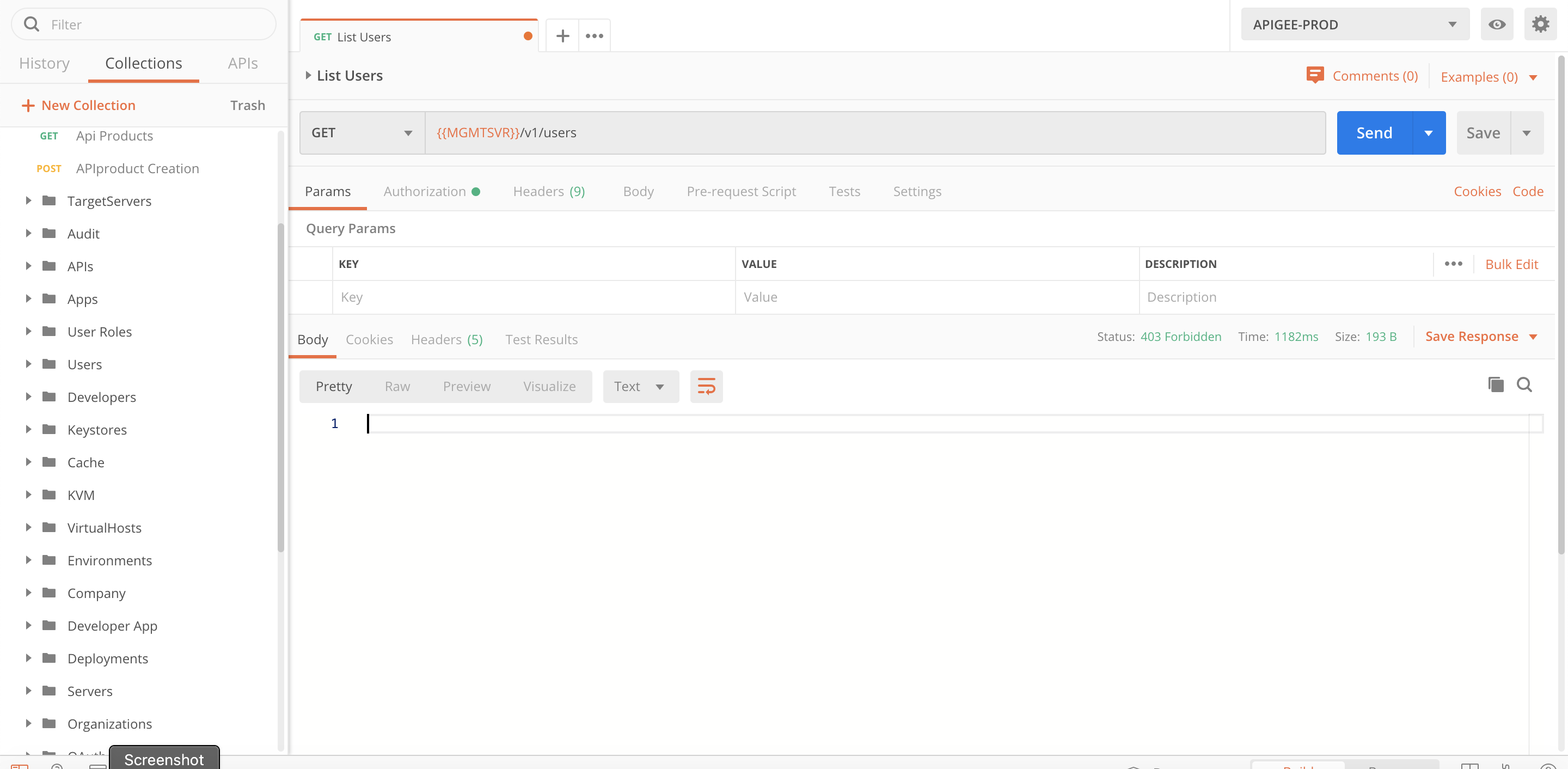
Task: Copy response with the copy icon
Action: coord(1496,384)
